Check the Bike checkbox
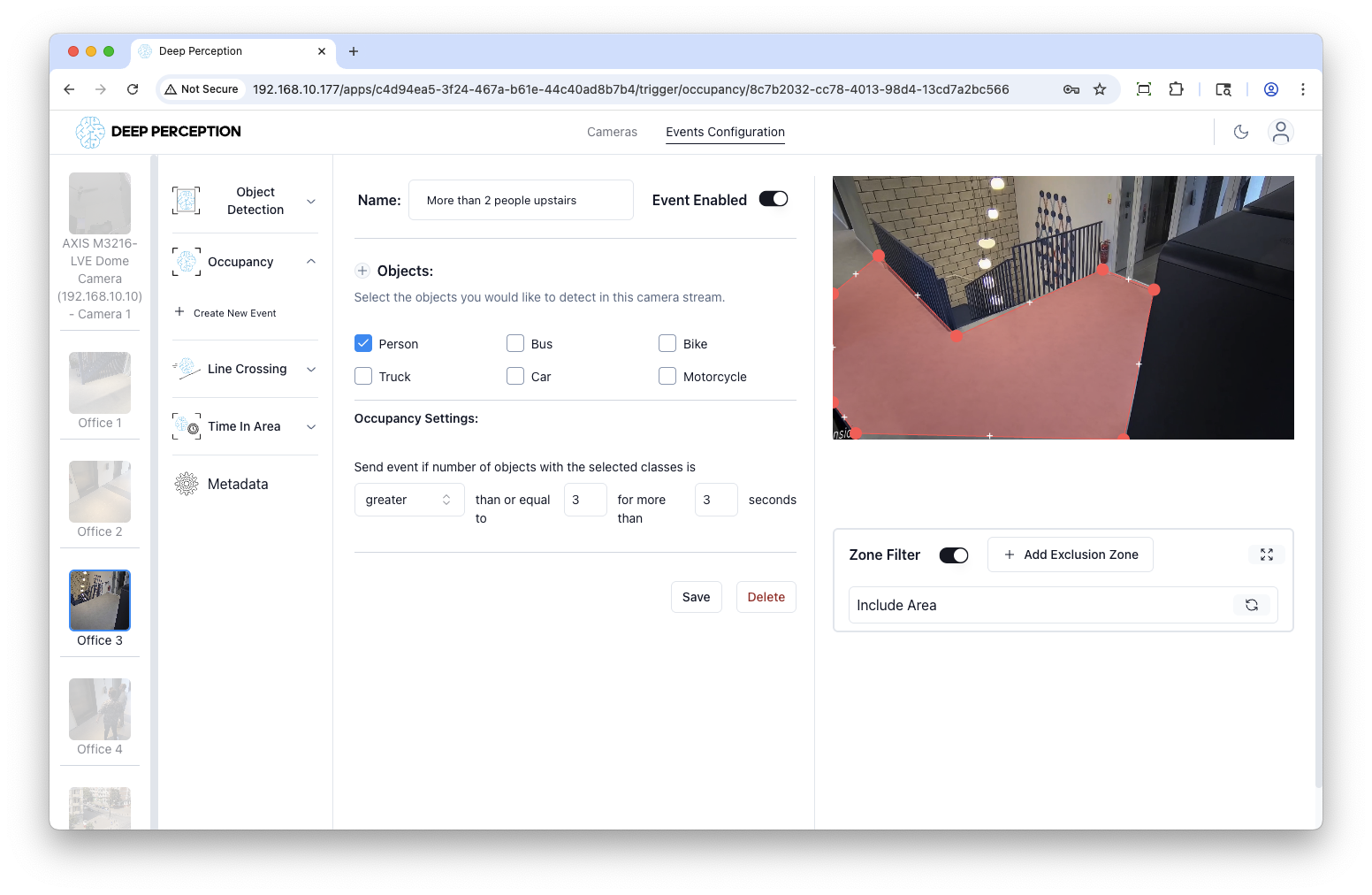The width and height of the screenshot is (1372, 895). tap(667, 343)
